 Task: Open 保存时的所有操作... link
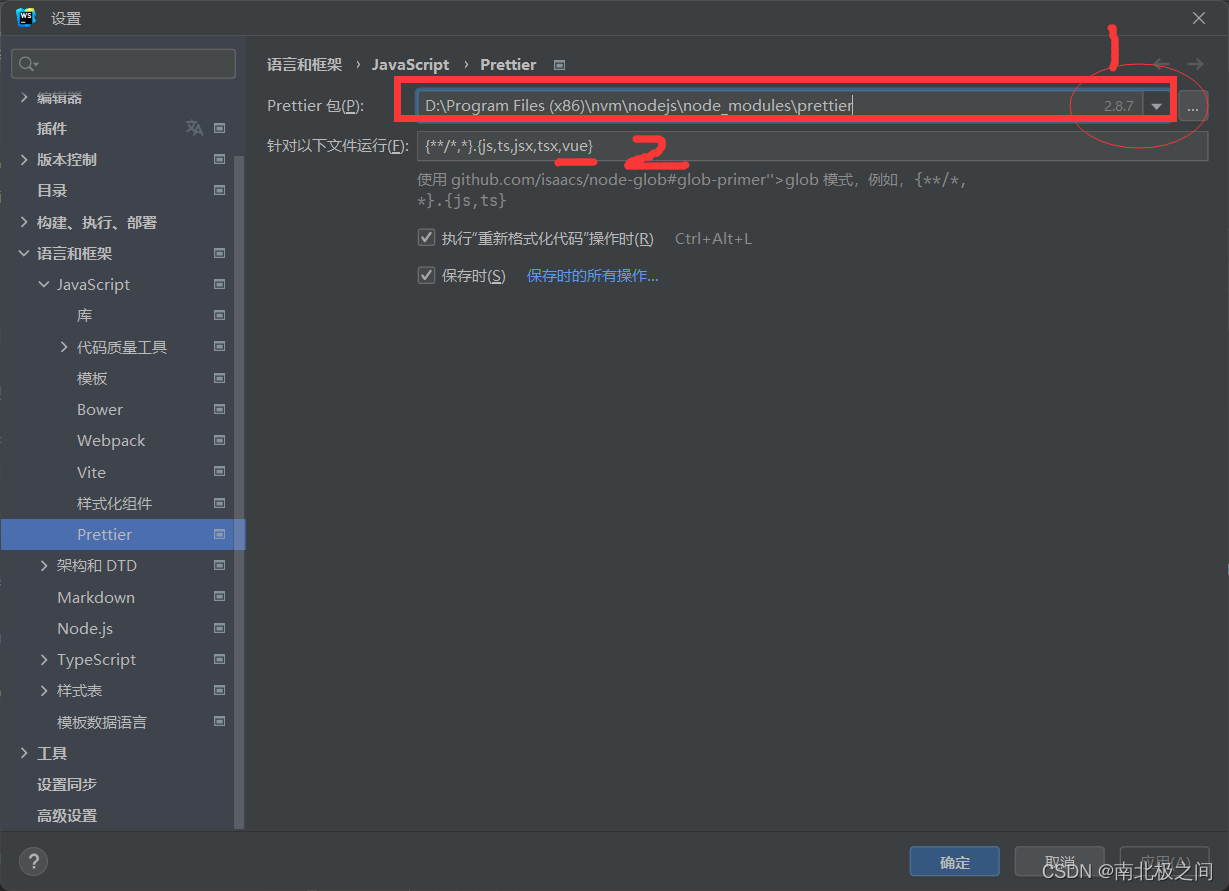pos(593,275)
